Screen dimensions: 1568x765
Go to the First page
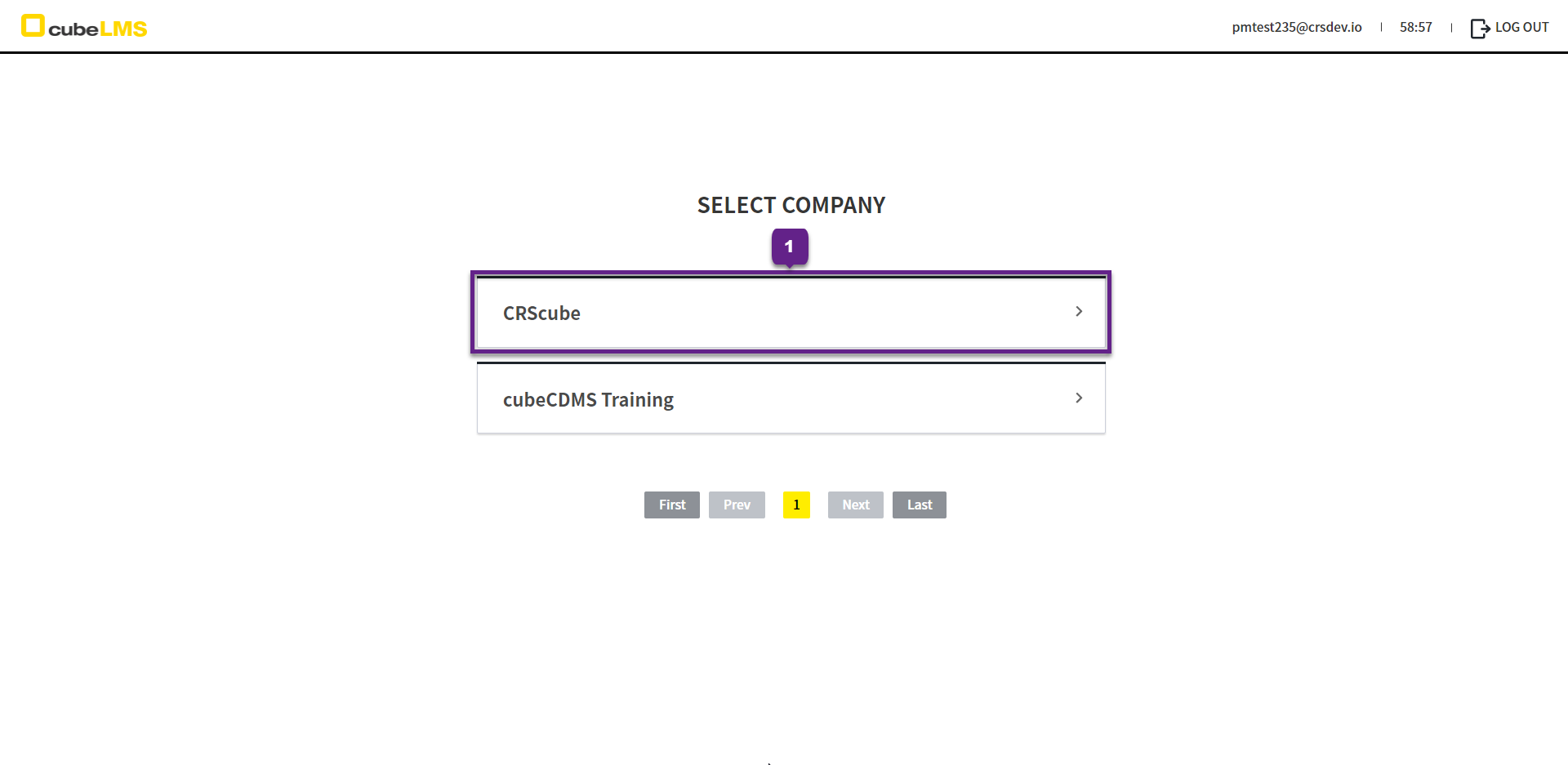[671, 505]
